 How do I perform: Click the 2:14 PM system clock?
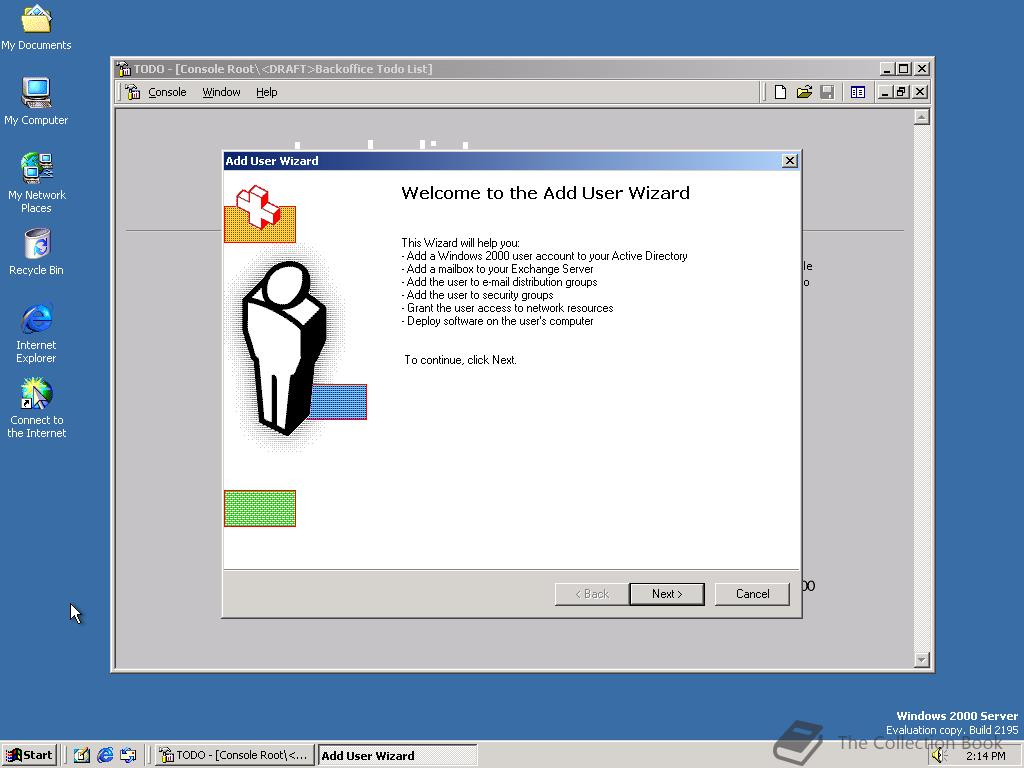click(985, 756)
